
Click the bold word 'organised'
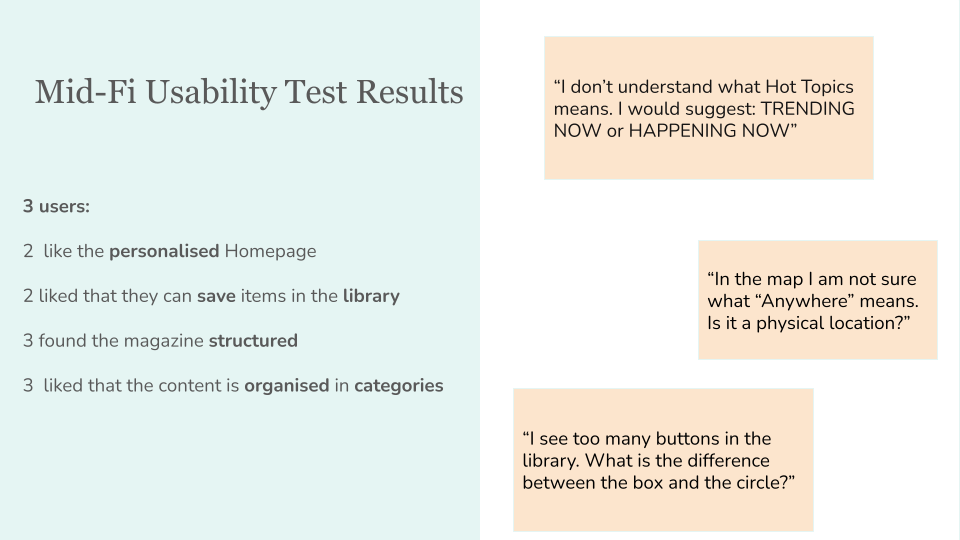[287, 386]
